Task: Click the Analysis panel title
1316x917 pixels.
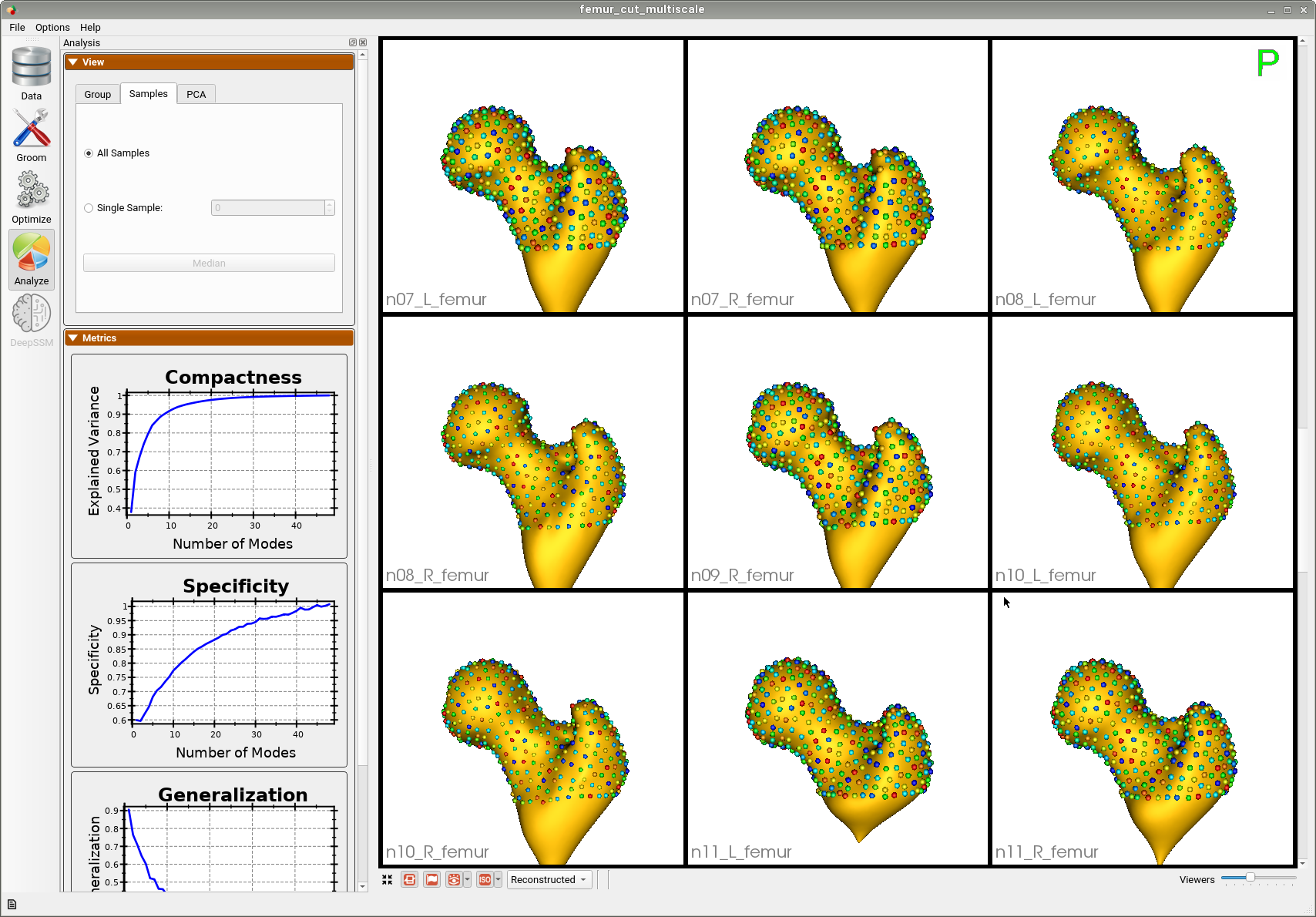Action: pos(82,43)
